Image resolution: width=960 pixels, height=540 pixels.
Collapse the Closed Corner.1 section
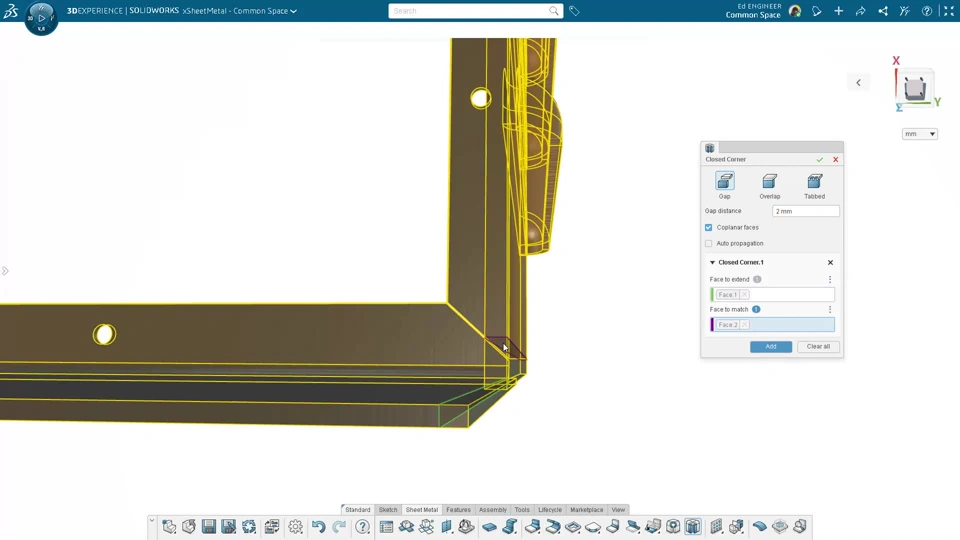(x=712, y=262)
